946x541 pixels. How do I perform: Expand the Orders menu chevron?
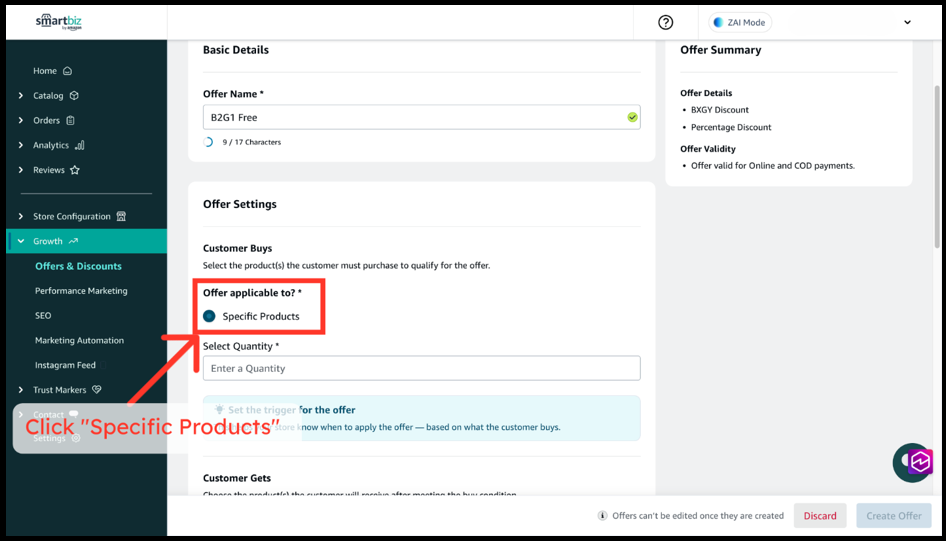click(x=21, y=121)
